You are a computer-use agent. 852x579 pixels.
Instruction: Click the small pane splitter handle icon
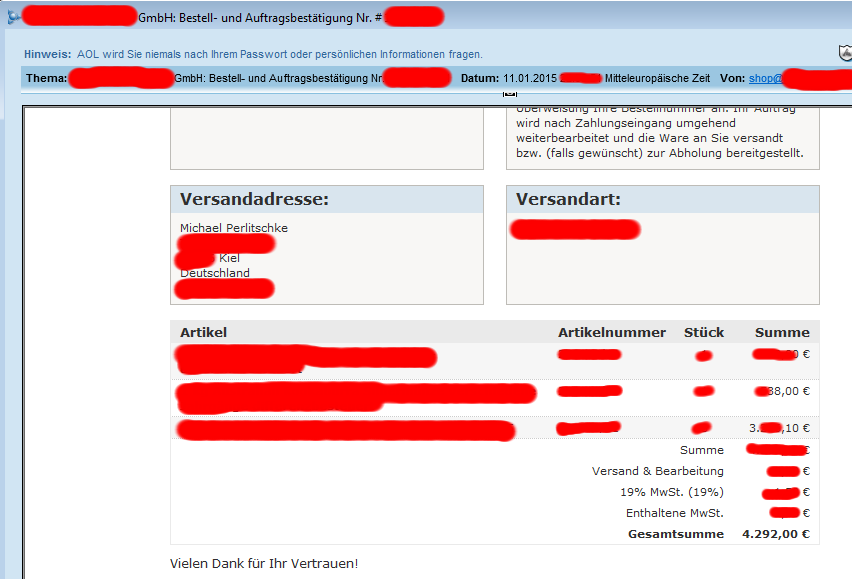(x=510, y=93)
